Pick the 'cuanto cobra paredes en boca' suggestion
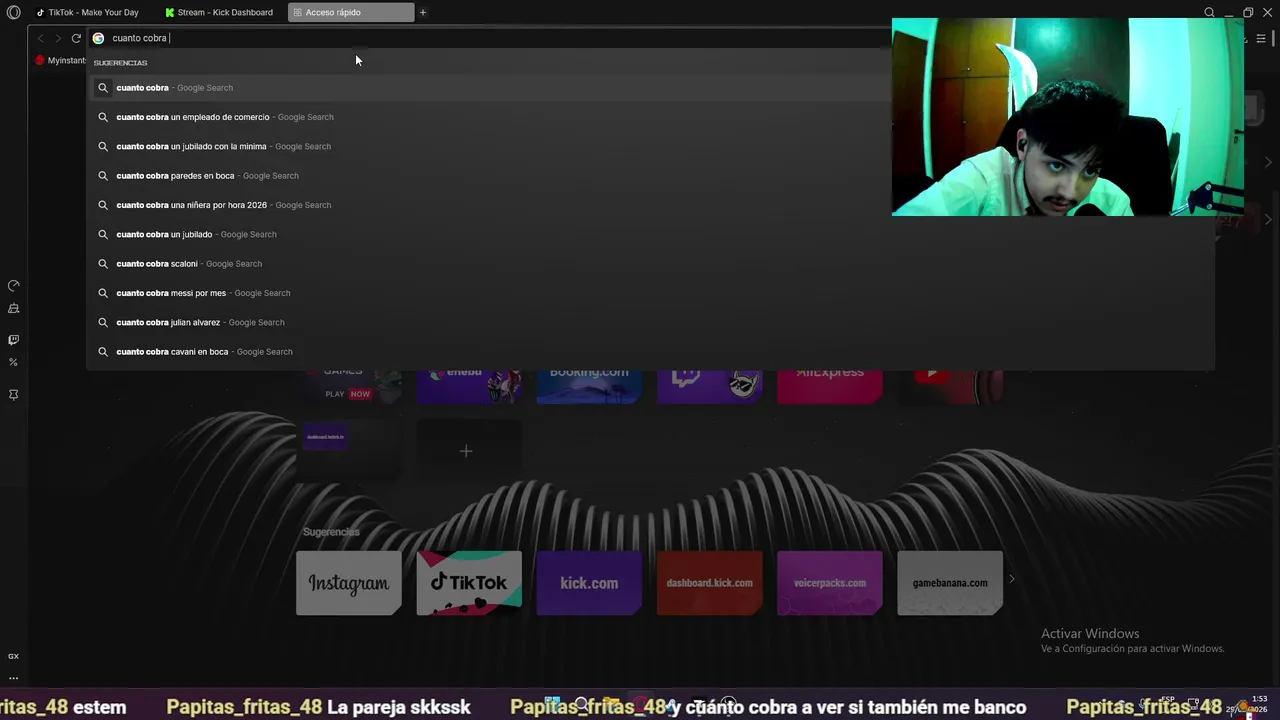The image size is (1280, 720). pos(650,176)
